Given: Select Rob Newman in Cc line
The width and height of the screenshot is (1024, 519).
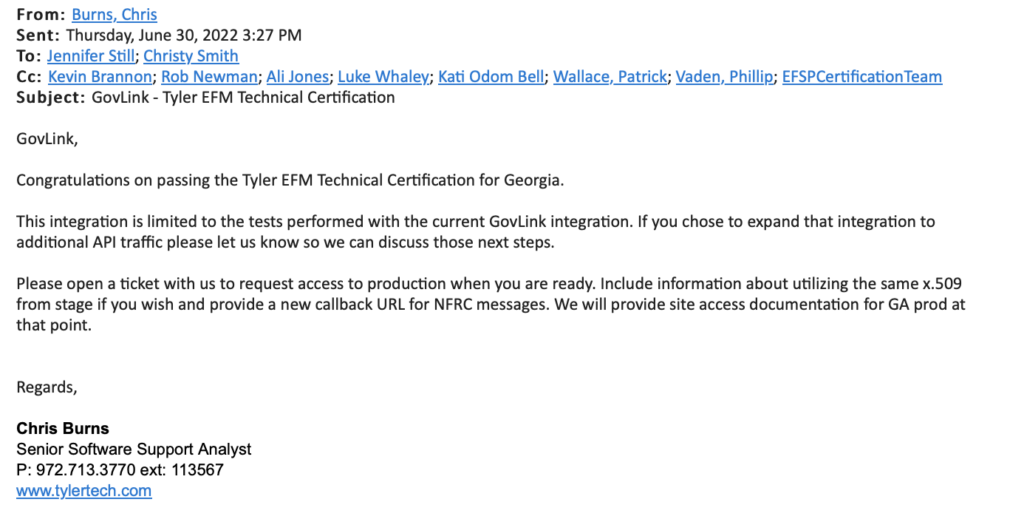Looking at the screenshot, I should [x=209, y=77].
